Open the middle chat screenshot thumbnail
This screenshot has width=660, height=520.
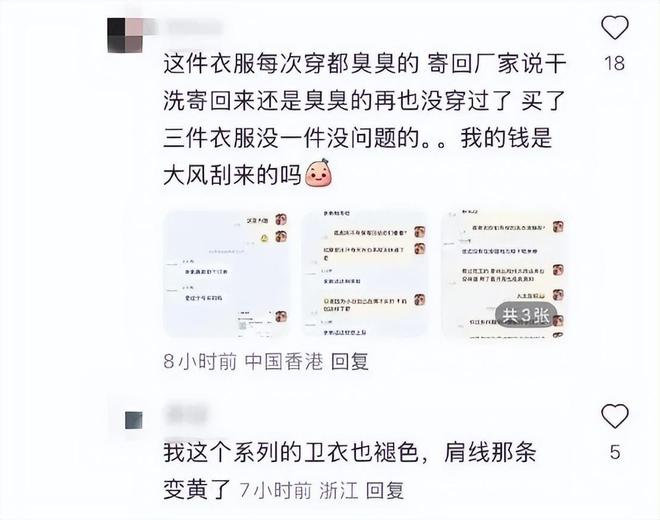tap(365, 274)
